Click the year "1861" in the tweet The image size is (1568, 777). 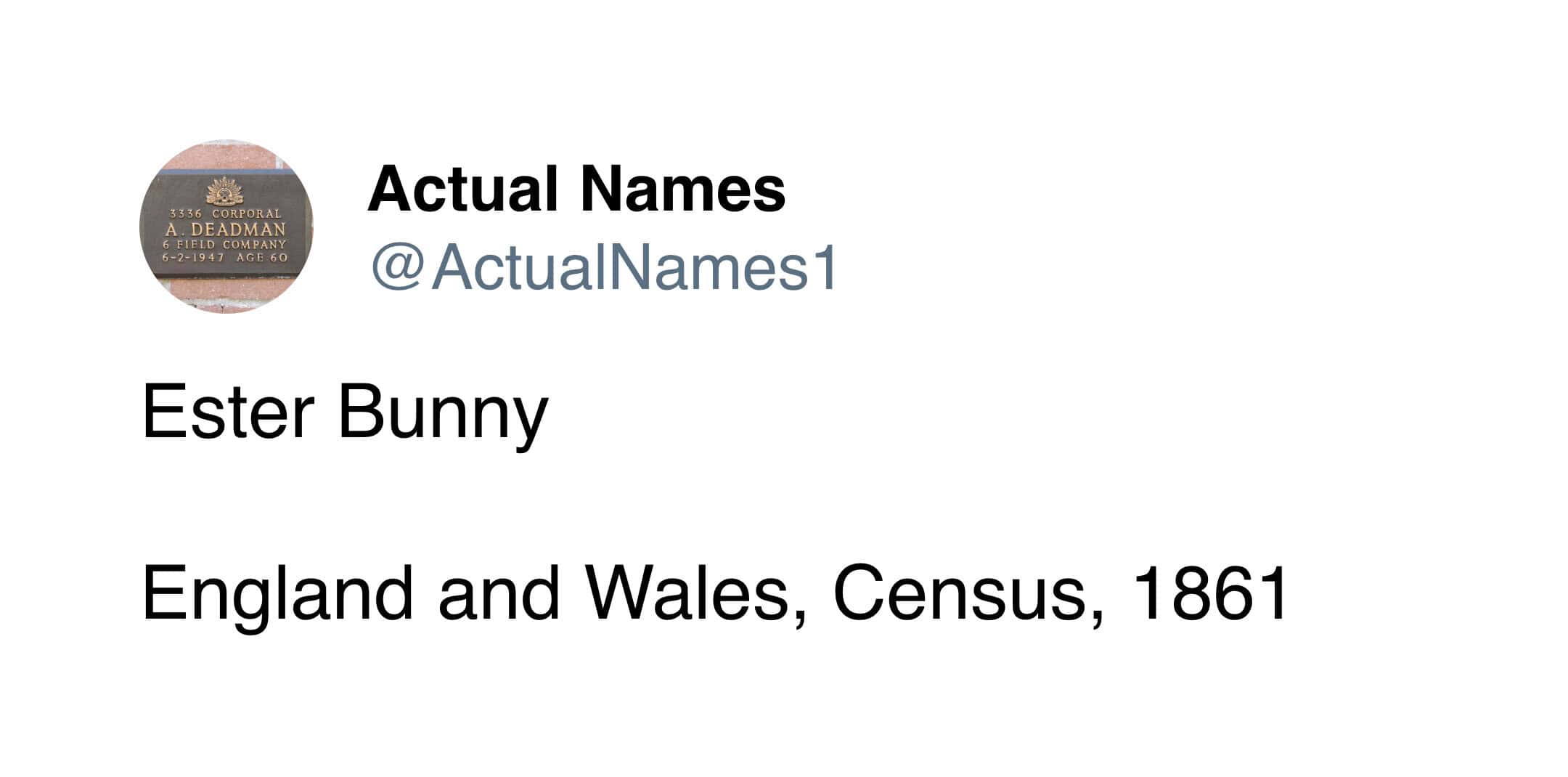pos(1209,593)
